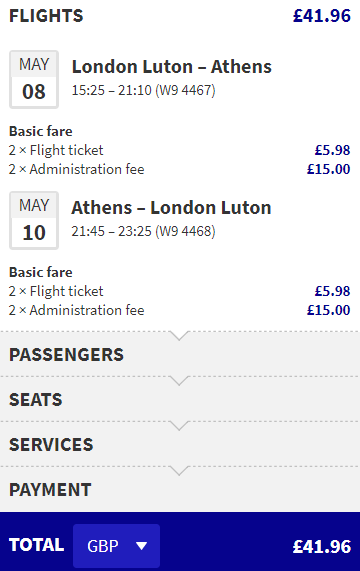Viewport: 360px width, 571px height.
Task: Click the chevron notch above PASSENGERS
Action: point(179,335)
